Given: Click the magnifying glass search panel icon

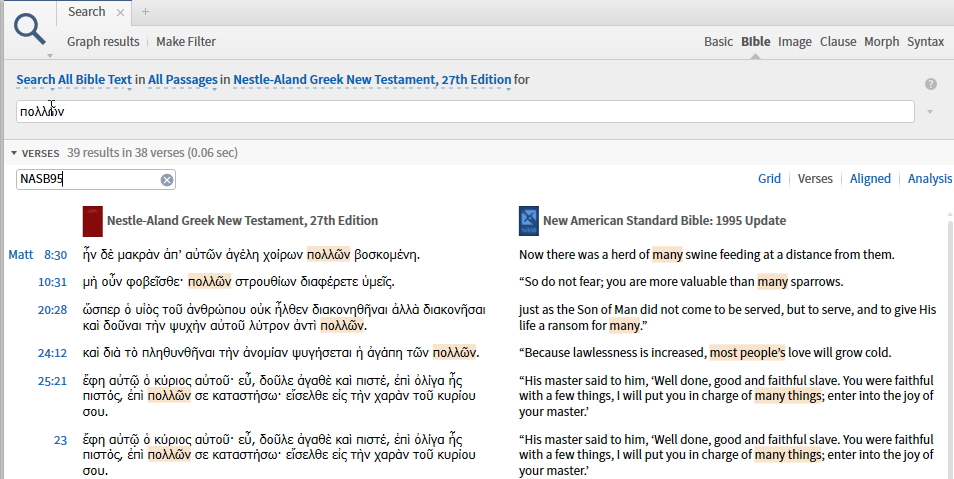Looking at the screenshot, I should (x=30, y=30).
